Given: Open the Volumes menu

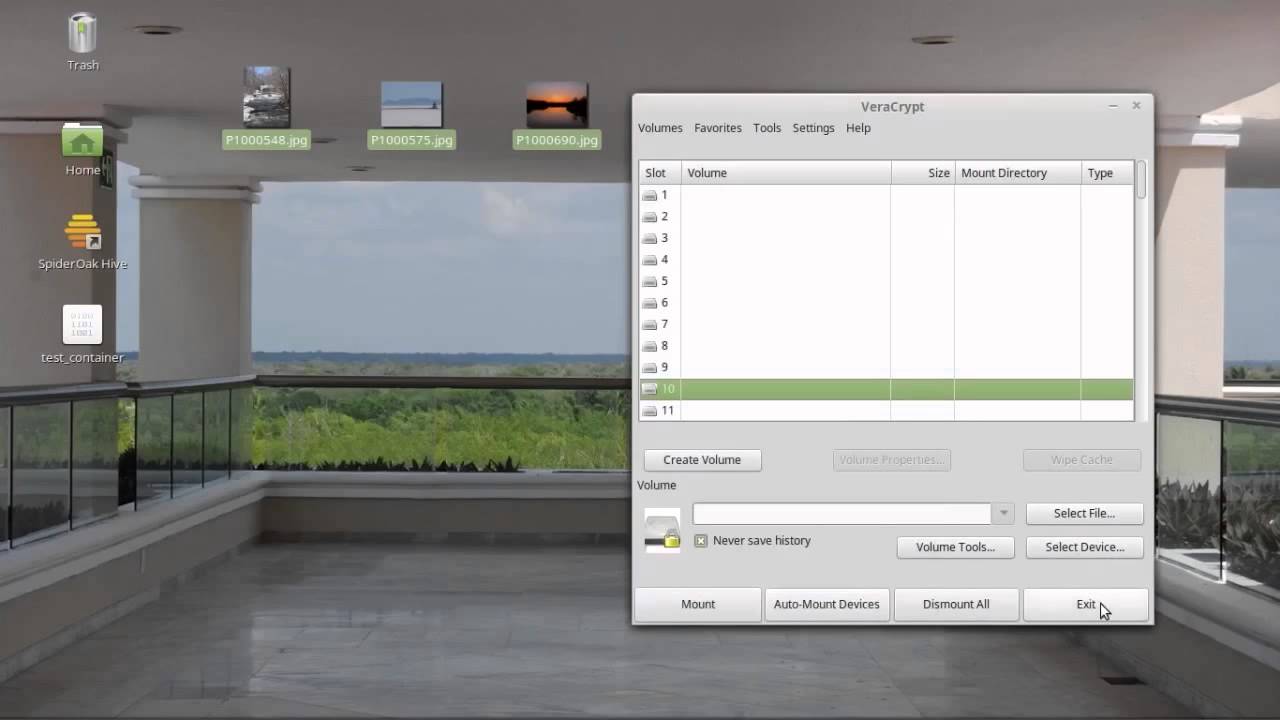Looking at the screenshot, I should click(660, 128).
